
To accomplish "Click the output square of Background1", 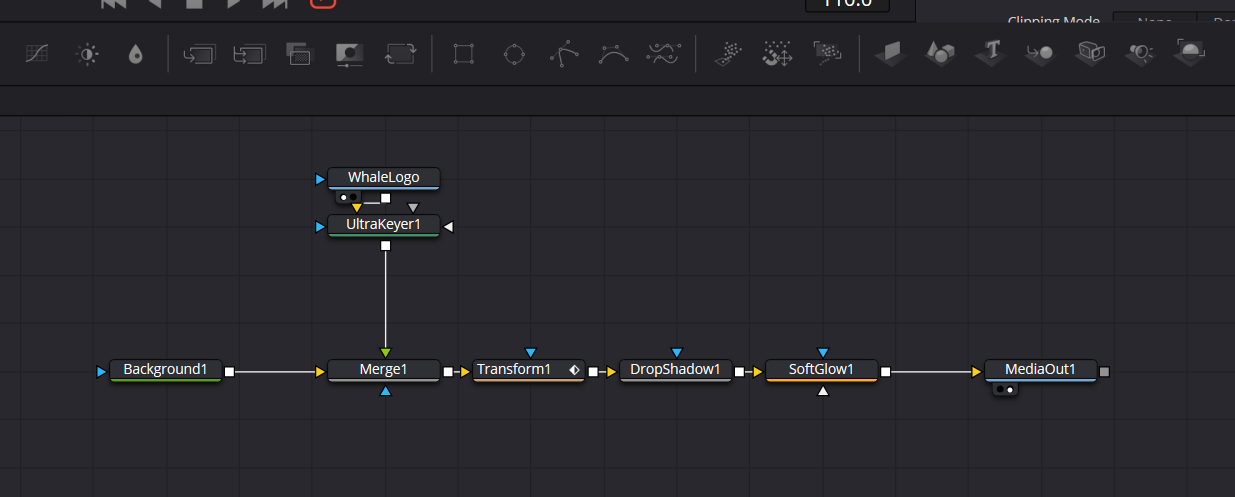I will click(x=230, y=371).
